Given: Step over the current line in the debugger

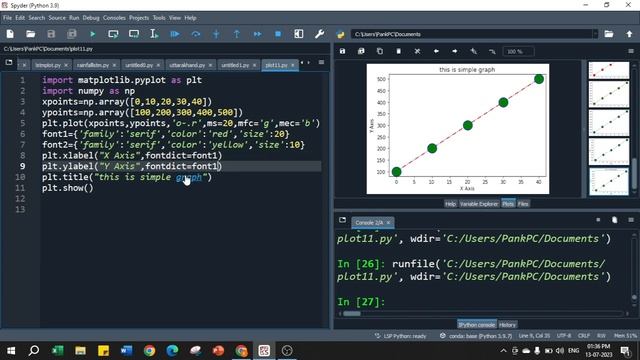Looking at the screenshot, I should click(196, 34).
